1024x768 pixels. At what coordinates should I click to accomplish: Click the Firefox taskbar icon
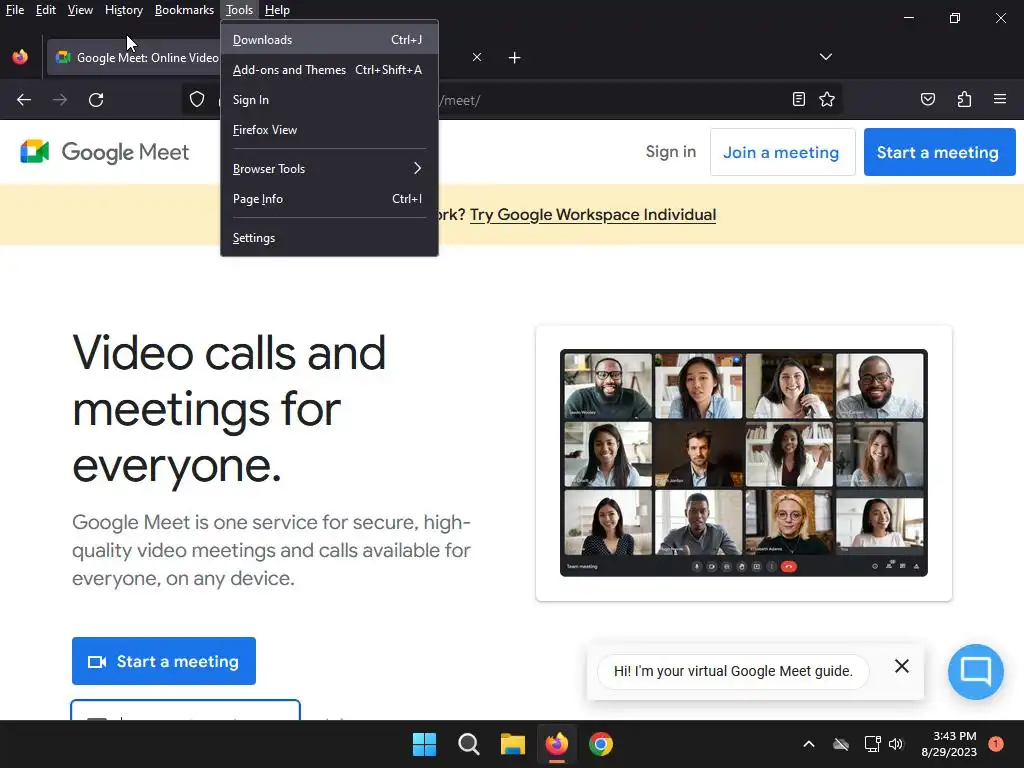(556, 744)
